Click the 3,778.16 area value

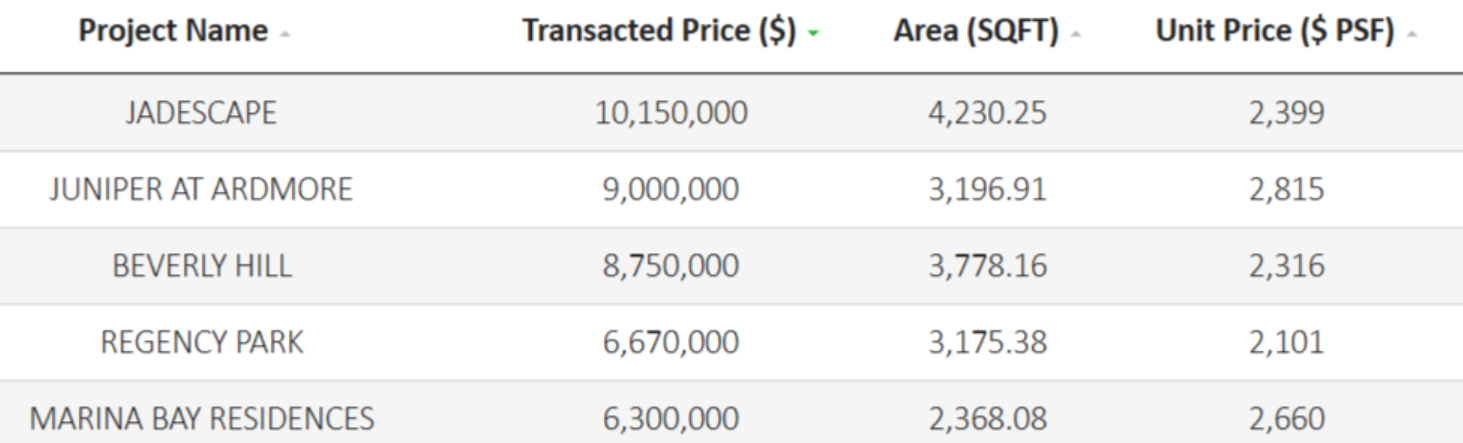986,266
